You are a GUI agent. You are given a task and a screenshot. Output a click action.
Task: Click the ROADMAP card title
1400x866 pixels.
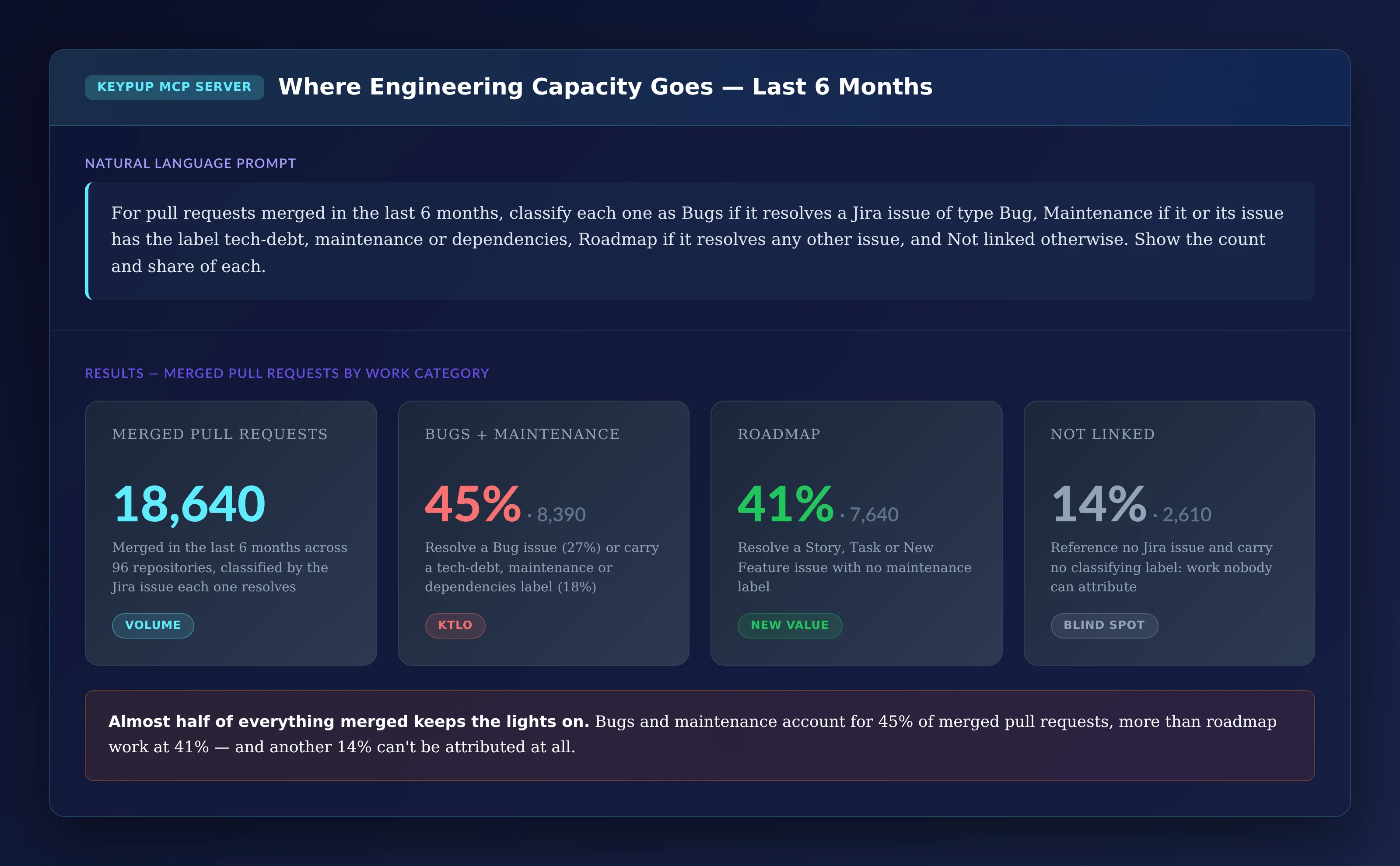point(778,434)
